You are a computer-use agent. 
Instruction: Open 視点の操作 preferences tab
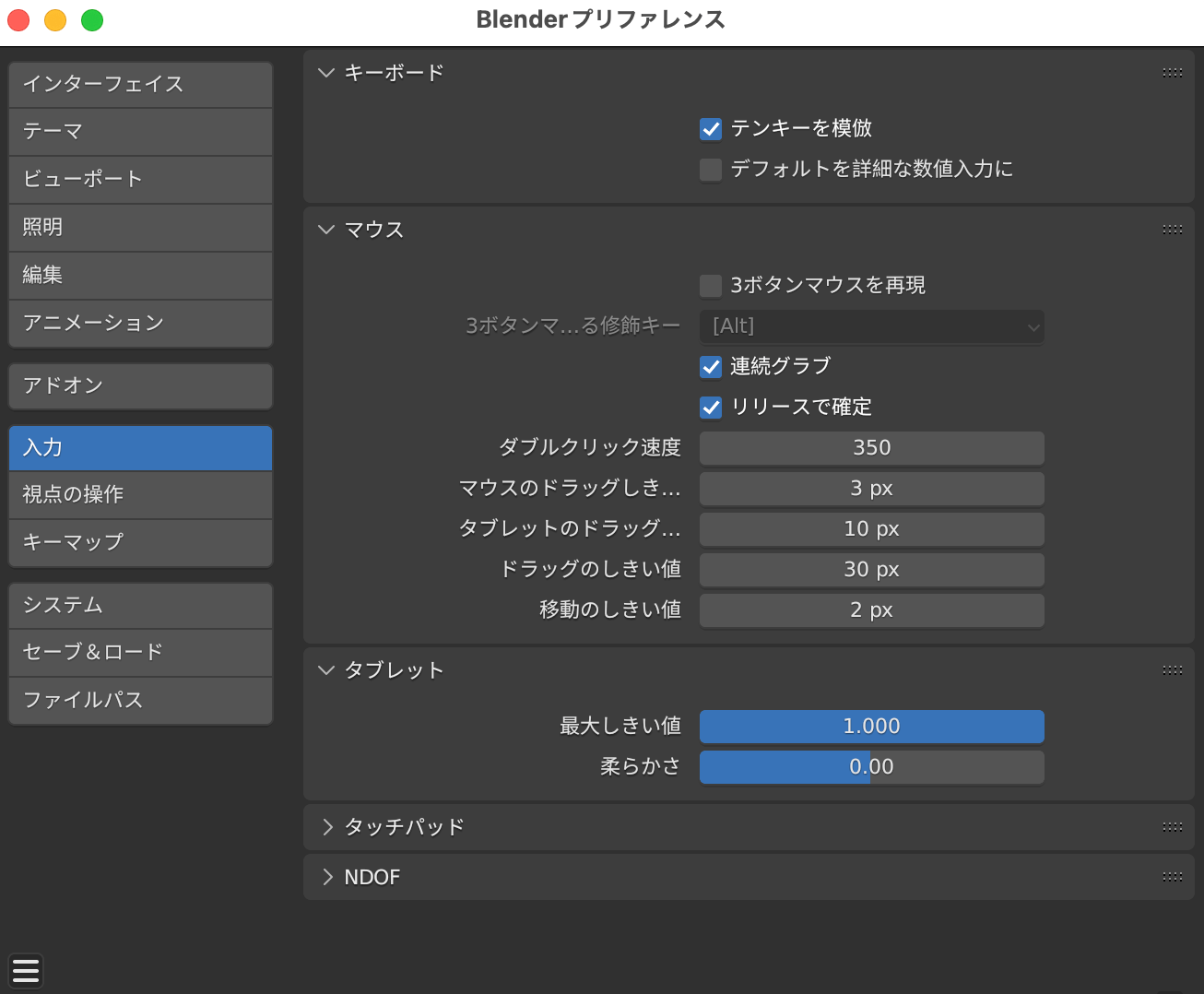coord(141,495)
